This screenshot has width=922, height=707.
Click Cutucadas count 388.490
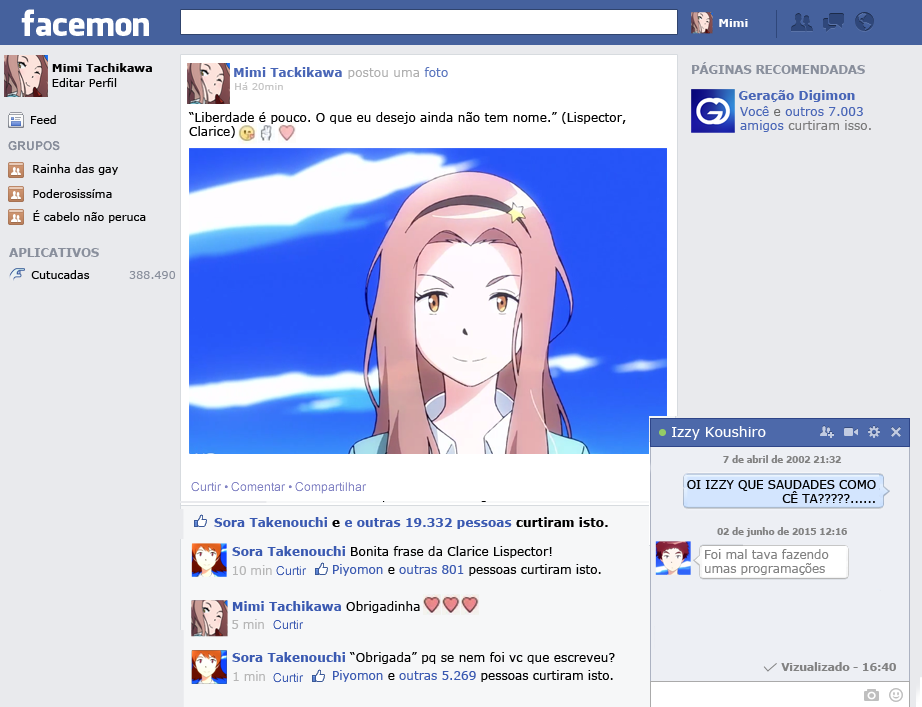pos(152,275)
